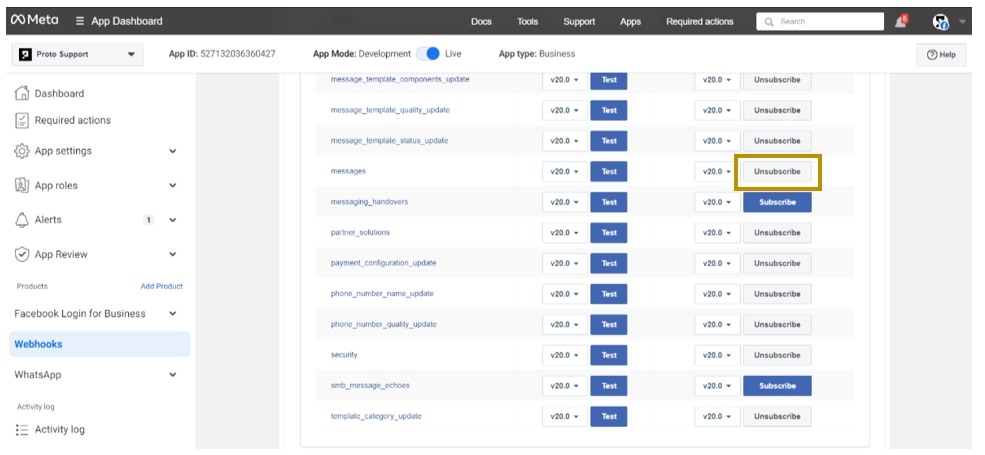The height and width of the screenshot is (455, 985).
Task: Click the Meta logo in header
Action: coord(34,21)
